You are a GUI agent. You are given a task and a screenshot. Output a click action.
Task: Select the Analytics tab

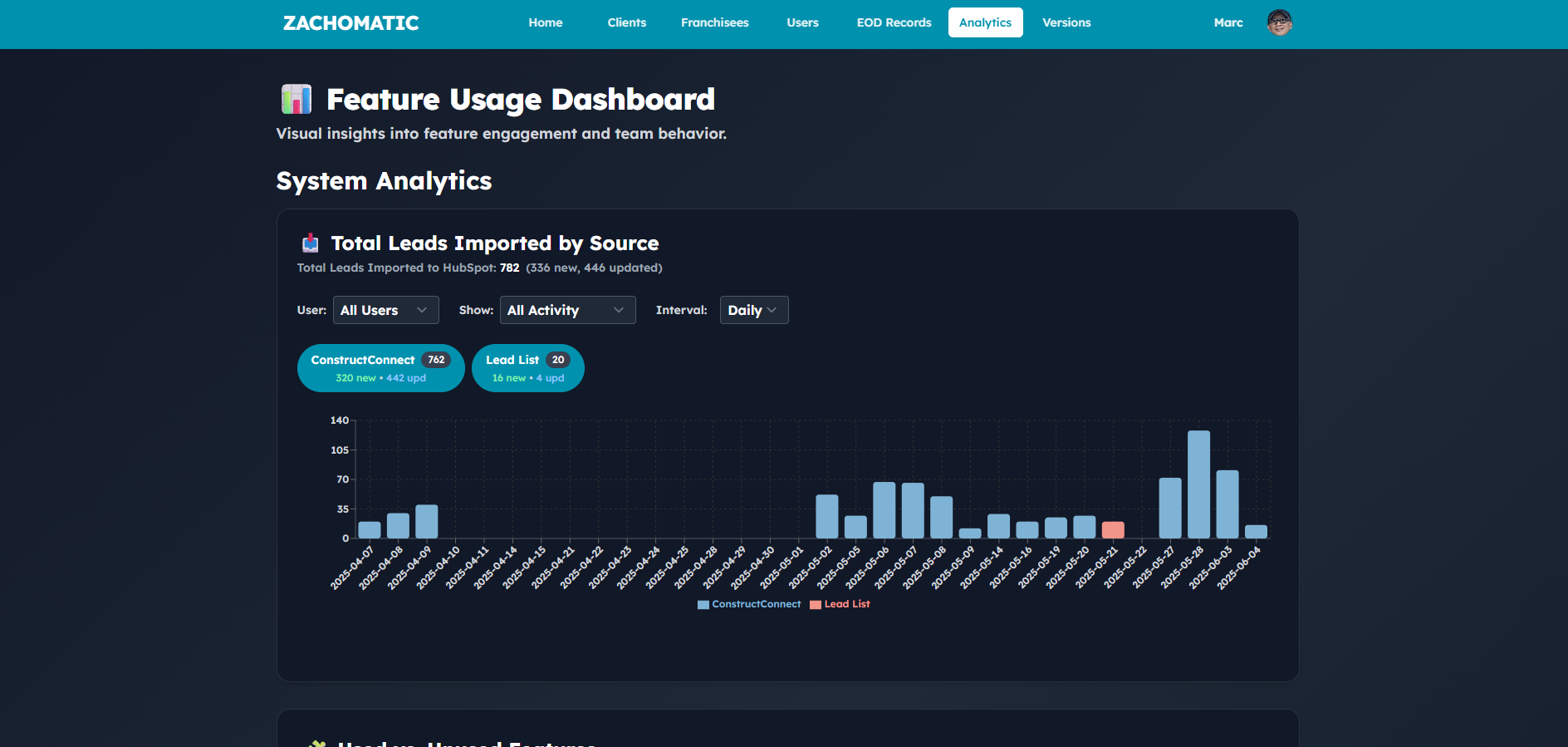pyautogui.click(x=985, y=22)
